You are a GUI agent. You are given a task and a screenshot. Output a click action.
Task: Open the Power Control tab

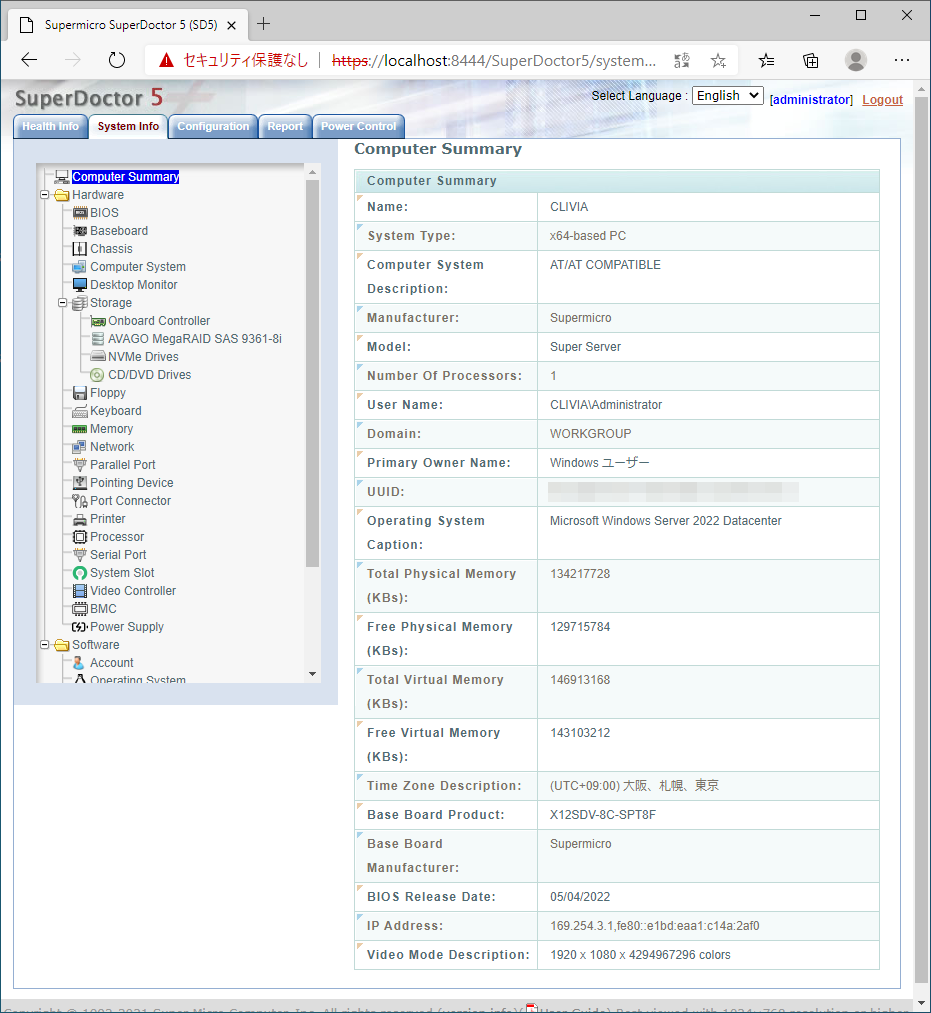click(359, 127)
